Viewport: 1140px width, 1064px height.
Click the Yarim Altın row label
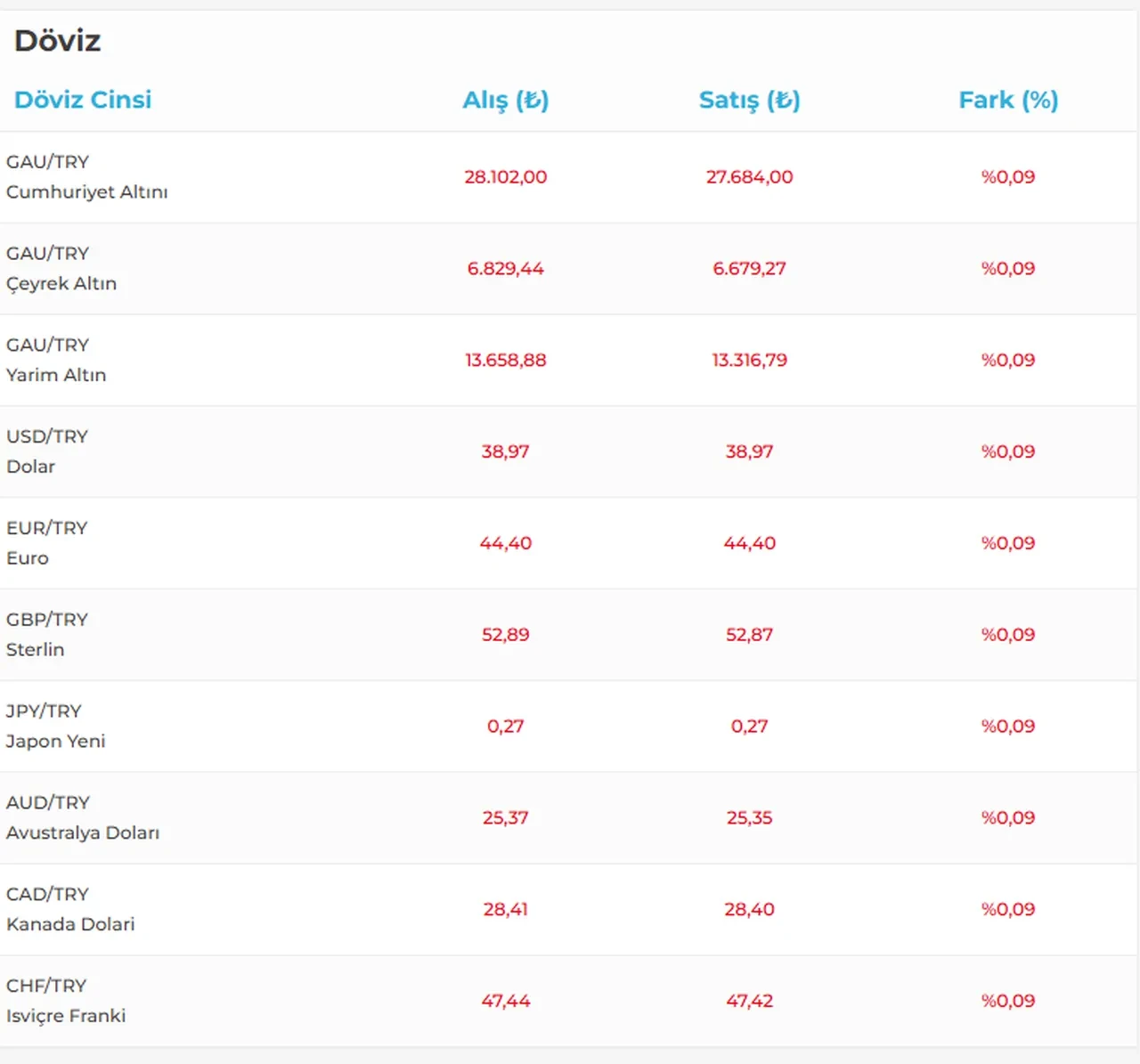coord(56,375)
